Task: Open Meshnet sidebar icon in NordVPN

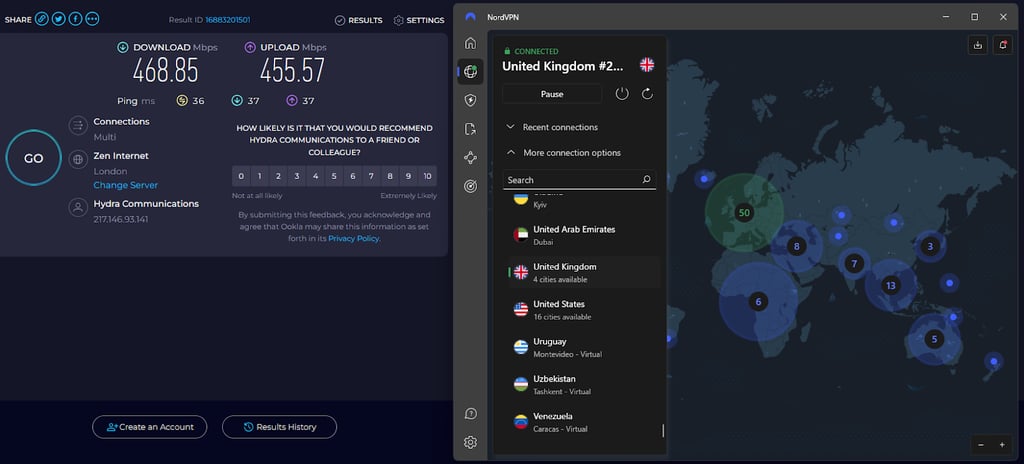Action: click(470, 157)
